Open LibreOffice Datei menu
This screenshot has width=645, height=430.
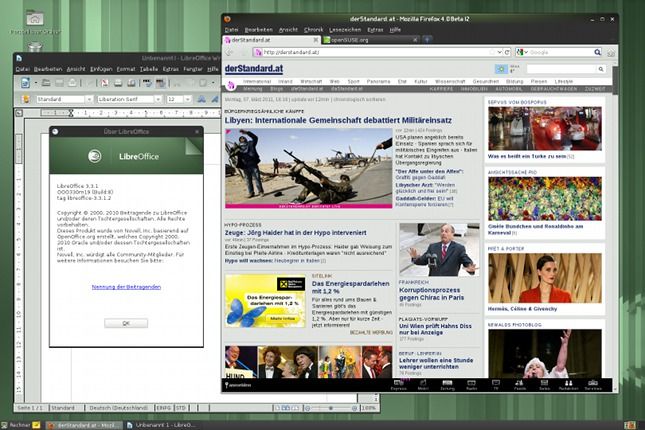[x=23, y=69]
